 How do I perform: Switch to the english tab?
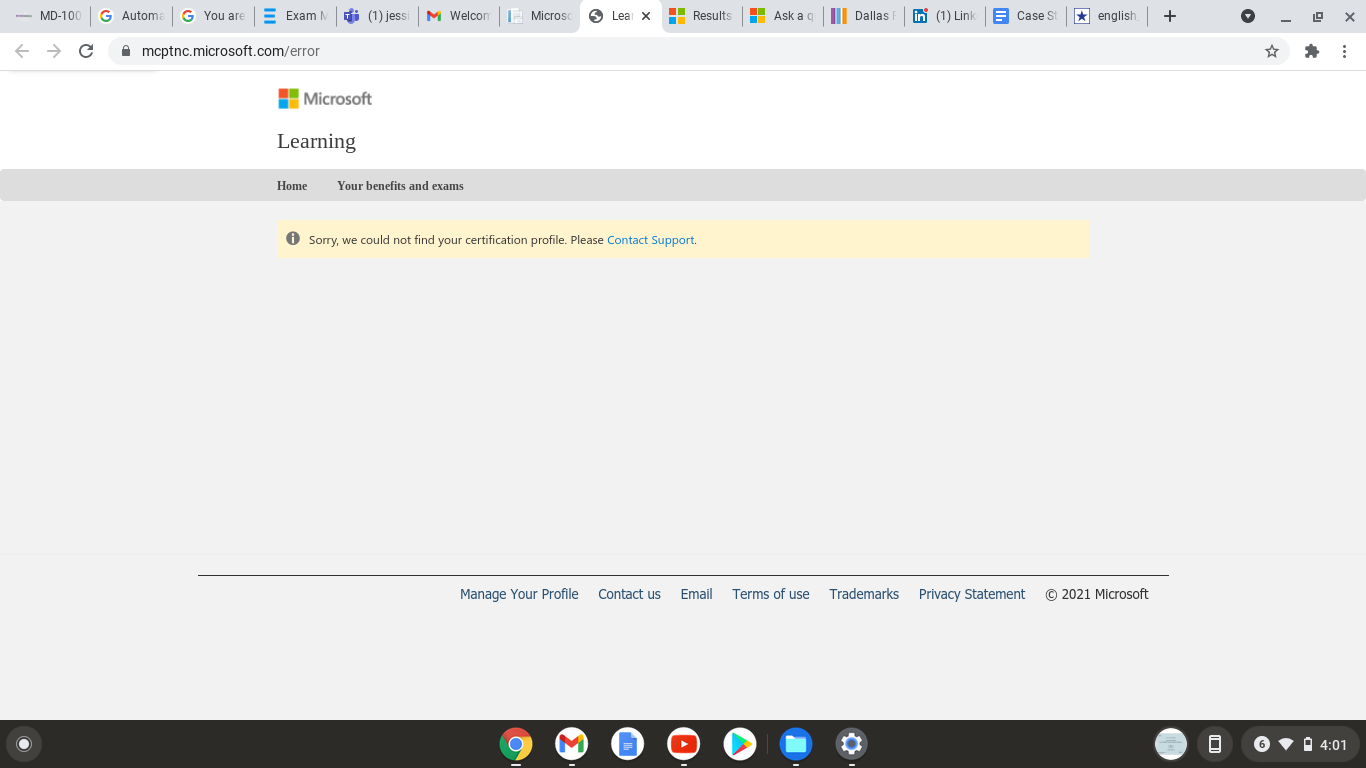(1108, 16)
